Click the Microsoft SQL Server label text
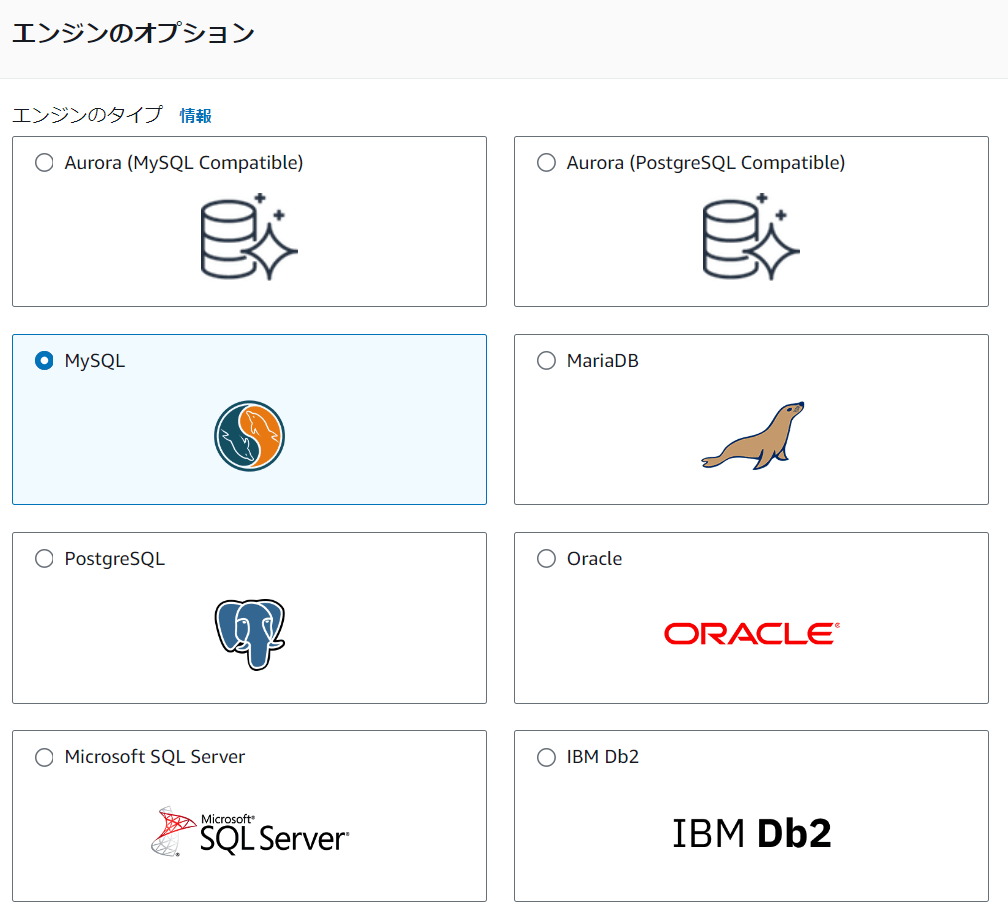1008x922 pixels. point(155,757)
